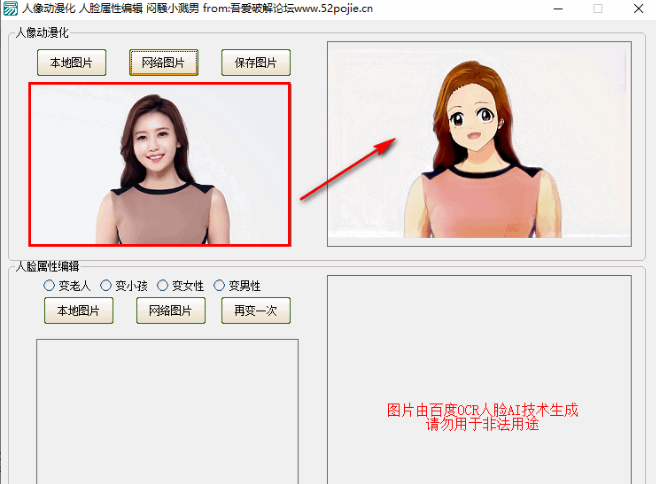
Task: Click 网络图片 button in 人像动漫化 section
Action: [164, 63]
